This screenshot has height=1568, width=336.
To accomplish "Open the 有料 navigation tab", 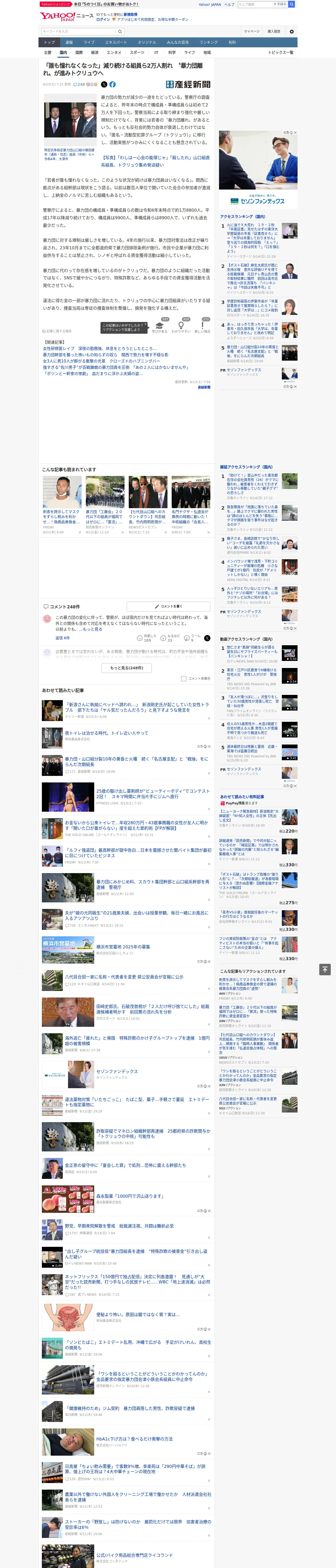I will pos(232,43).
